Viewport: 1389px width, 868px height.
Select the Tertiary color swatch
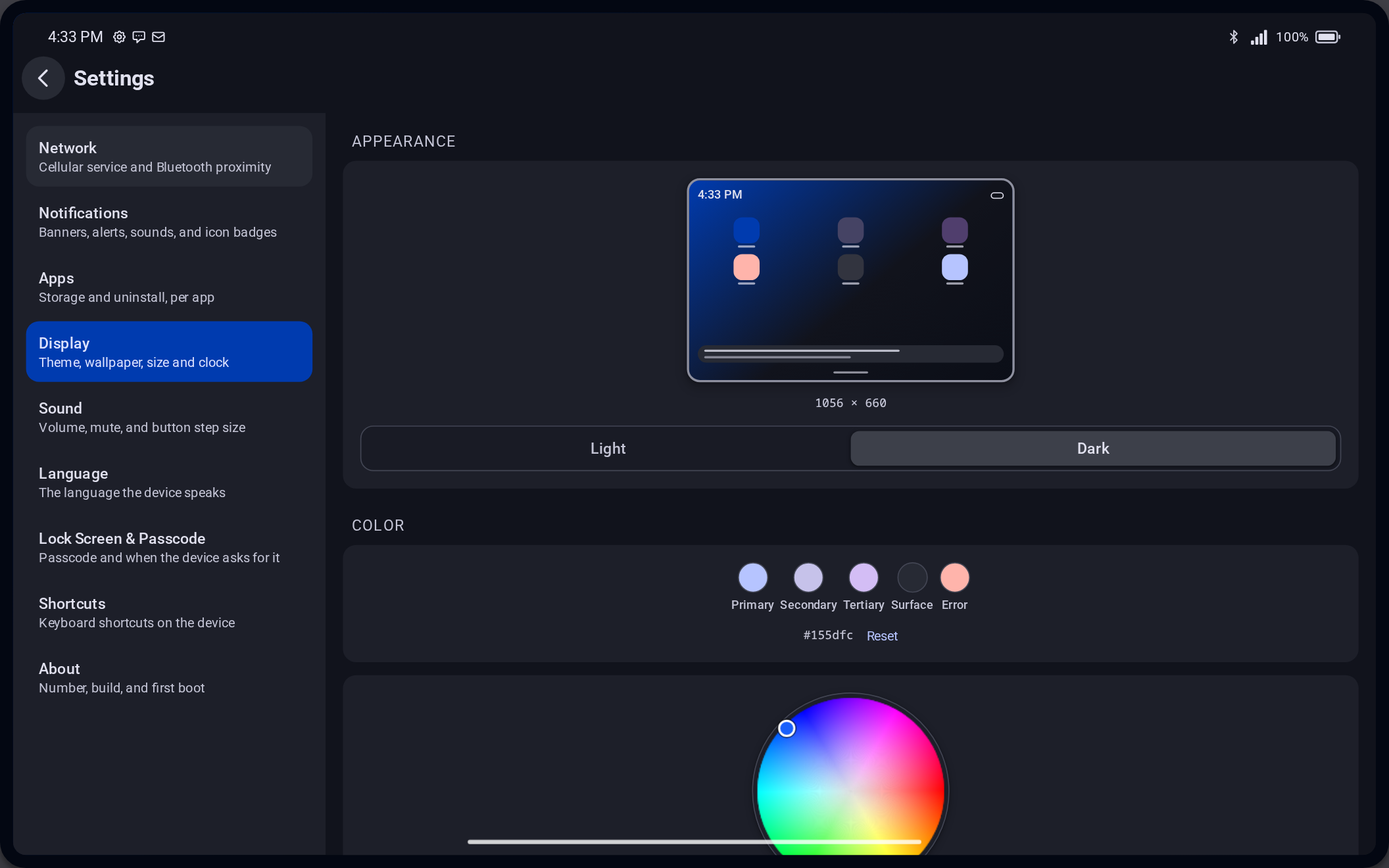[864, 577]
